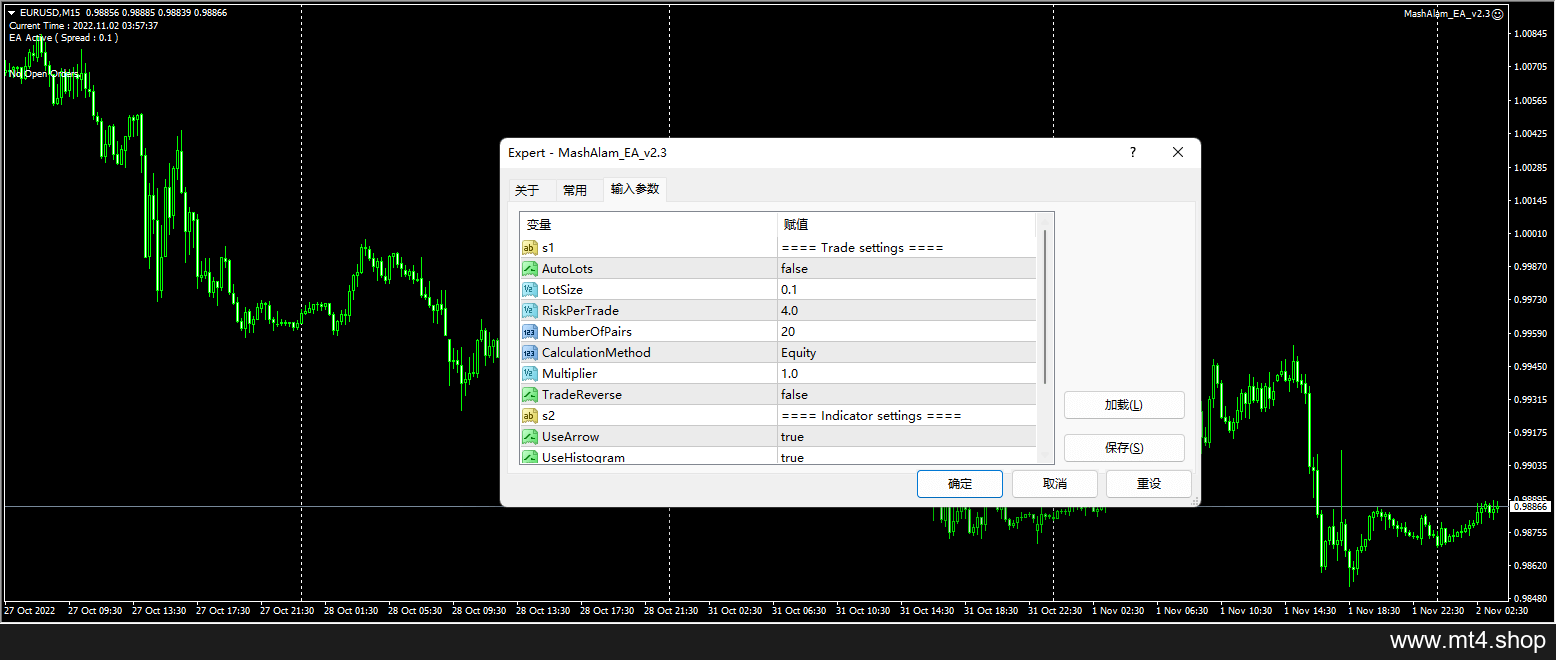
Task: Click the 1.00845 price scale label
Action: 1531,34
